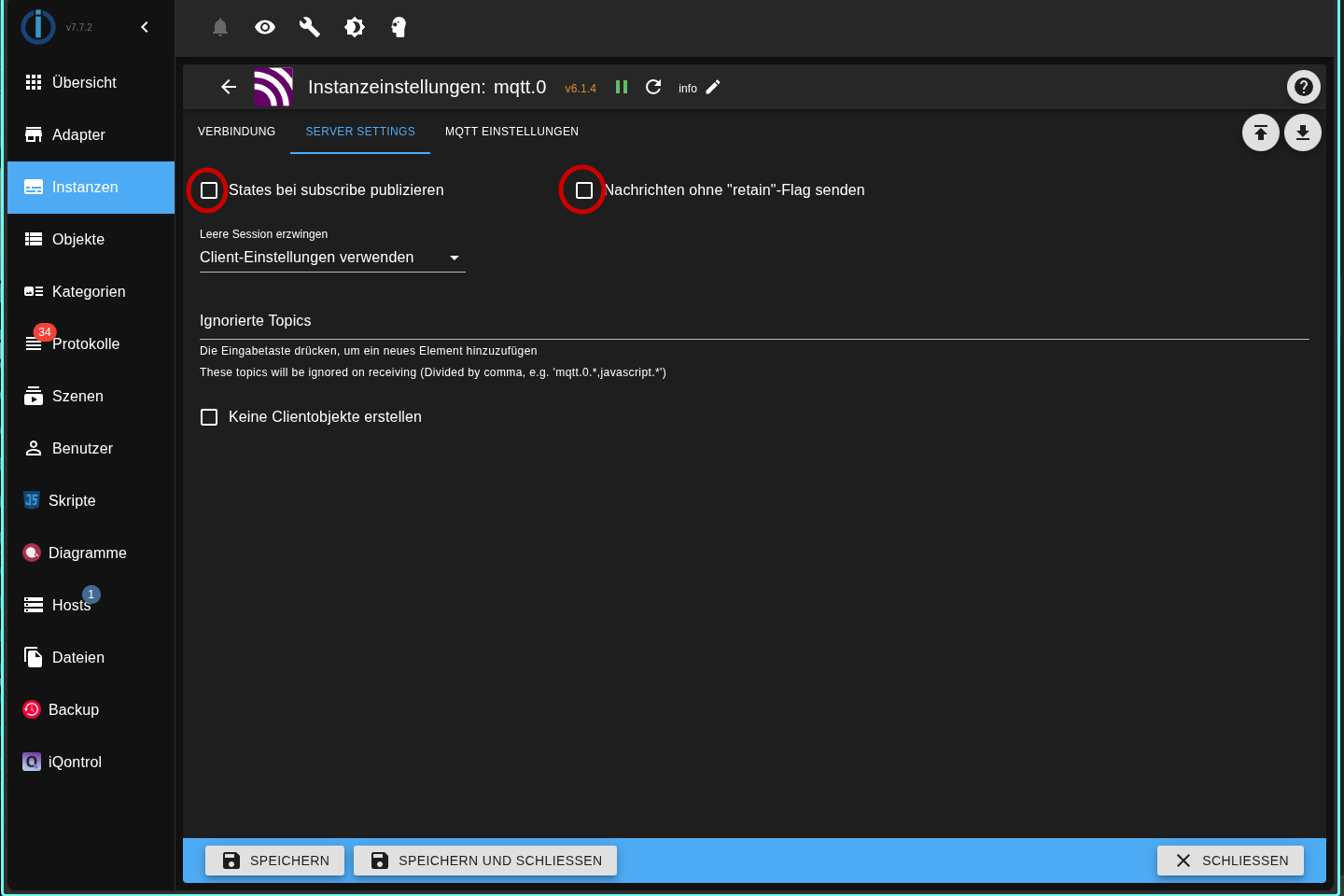Image resolution: width=1344 pixels, height=896 pixels.
Task: Click the download configuration icon button
Action: 1302,133
